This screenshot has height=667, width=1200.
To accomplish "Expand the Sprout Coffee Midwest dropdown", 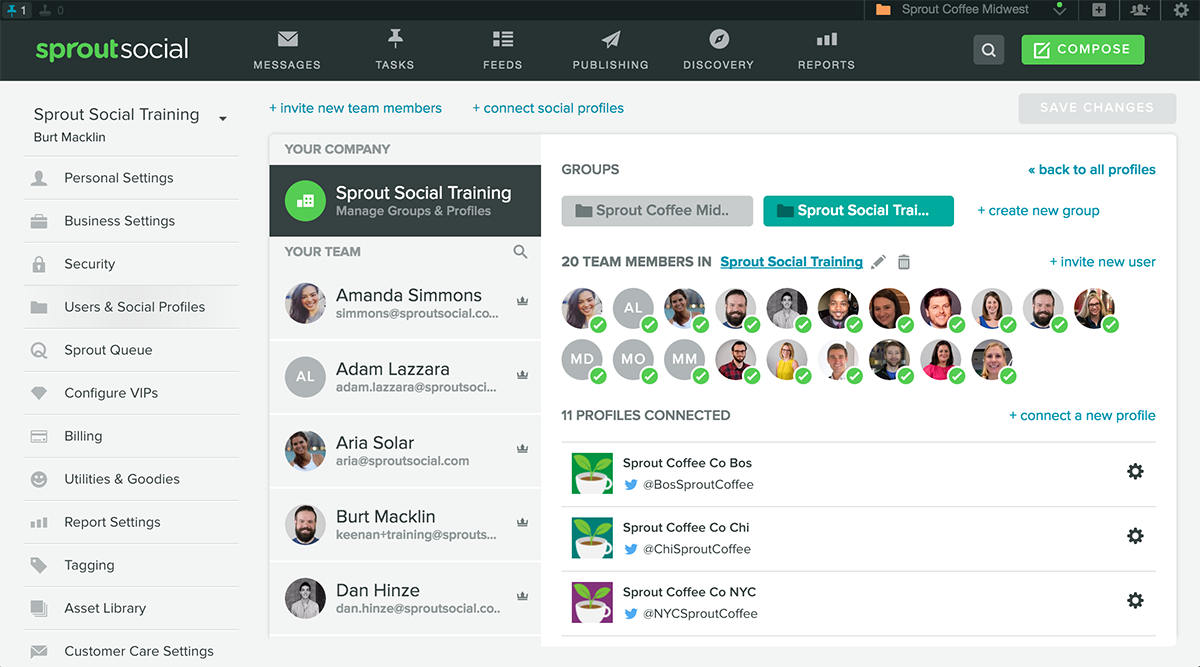I will pos(1062,10).
